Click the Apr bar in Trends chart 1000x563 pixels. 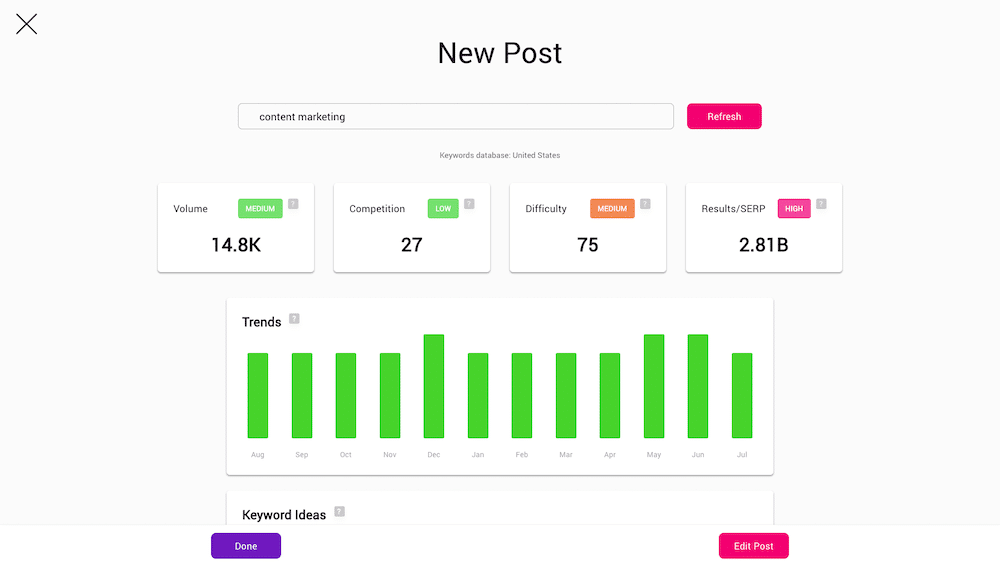point(610,395)
